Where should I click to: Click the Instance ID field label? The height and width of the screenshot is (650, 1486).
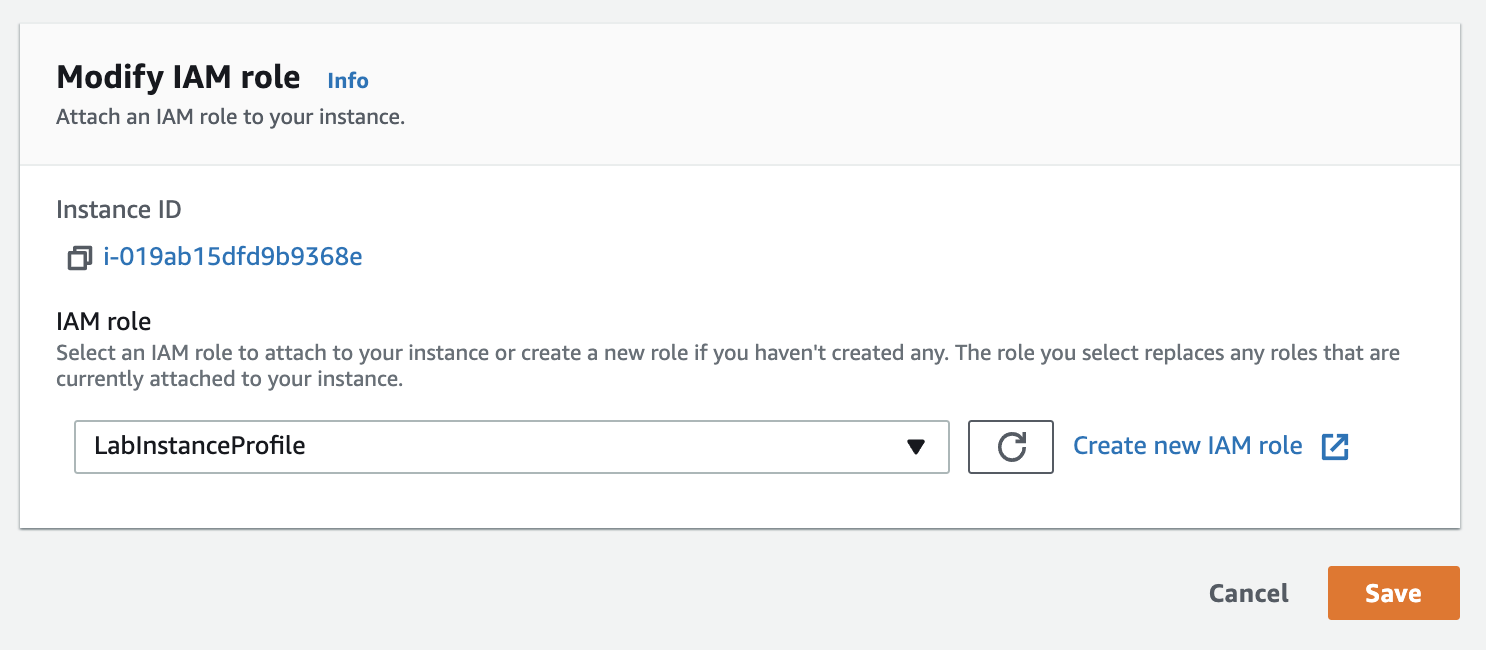click(x=119, y=210)
